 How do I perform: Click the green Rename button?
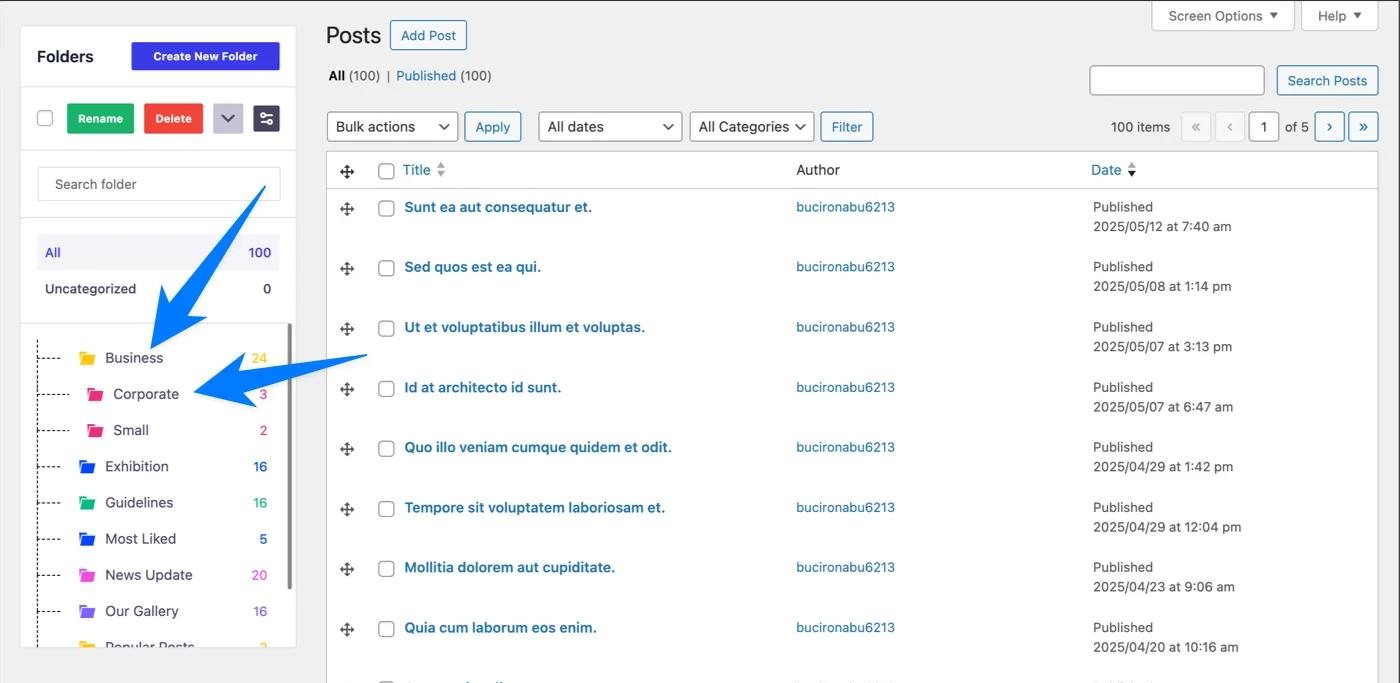coord(100,118)
